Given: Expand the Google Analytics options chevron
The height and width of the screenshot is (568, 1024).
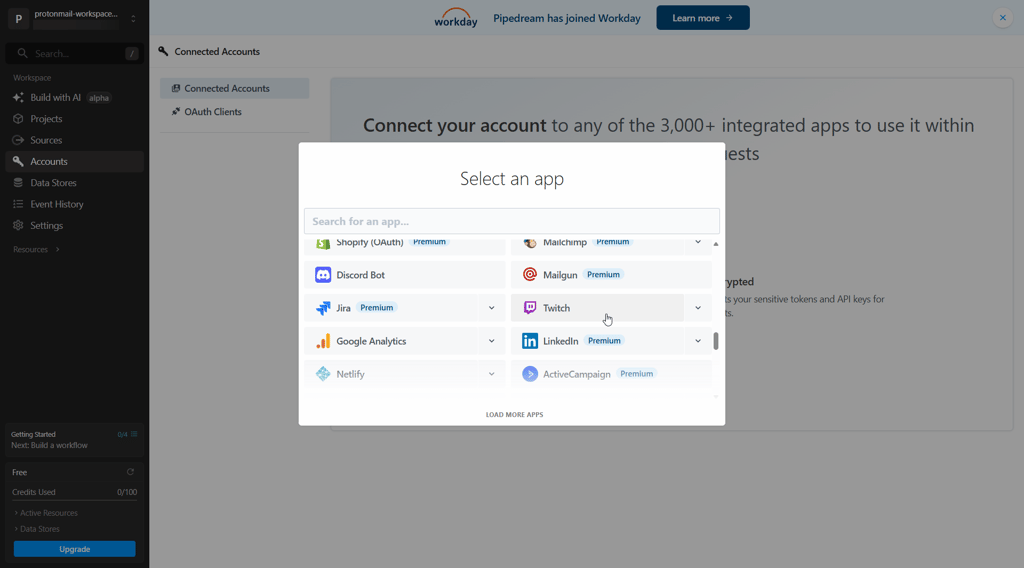Looking at the screenshot, I should [491, 341].
